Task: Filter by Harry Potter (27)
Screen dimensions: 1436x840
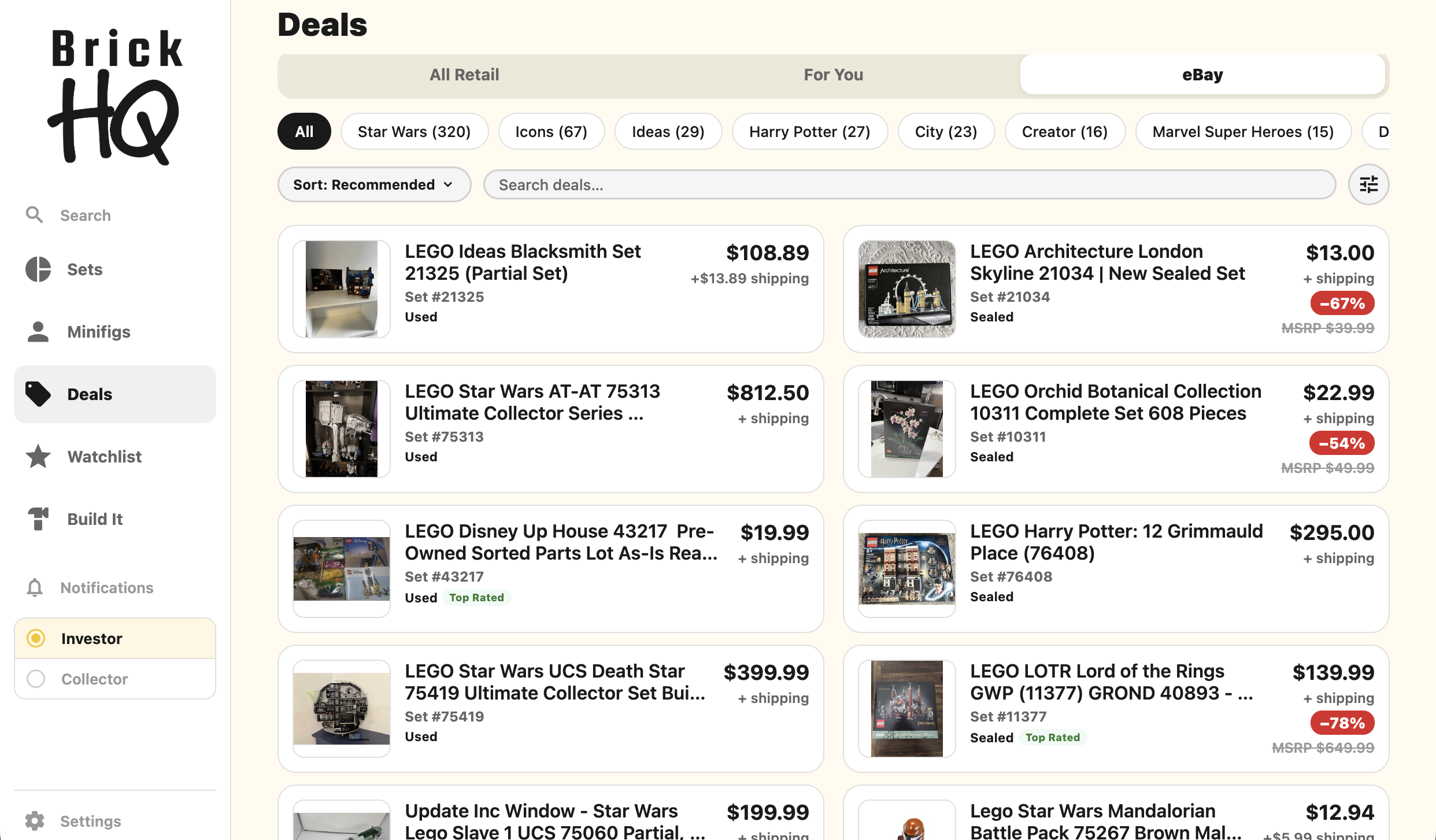Action: click(x=809, y=132)
